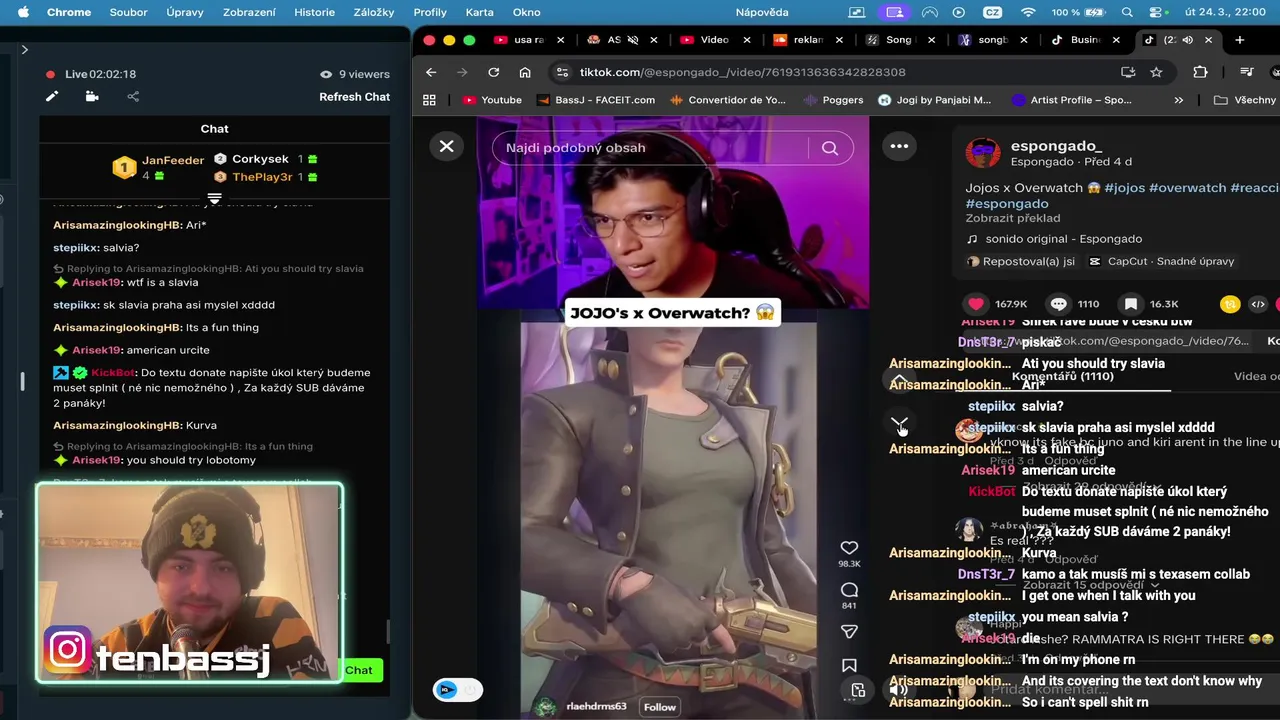The width and height of the screenshot is (1280, 720).
Task: Go back in Chrome
Action: coord(431,72)
